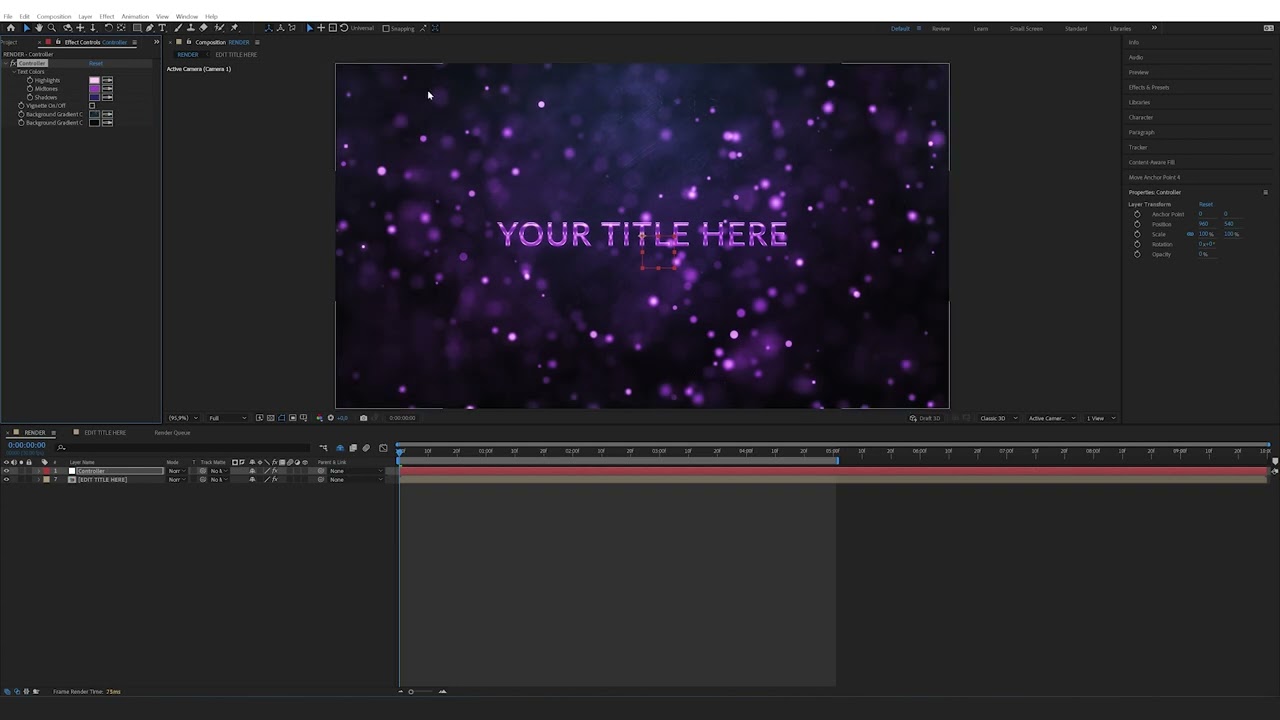Open the Graph Editor icon
1280x720 pixels.
coord(383,447)
